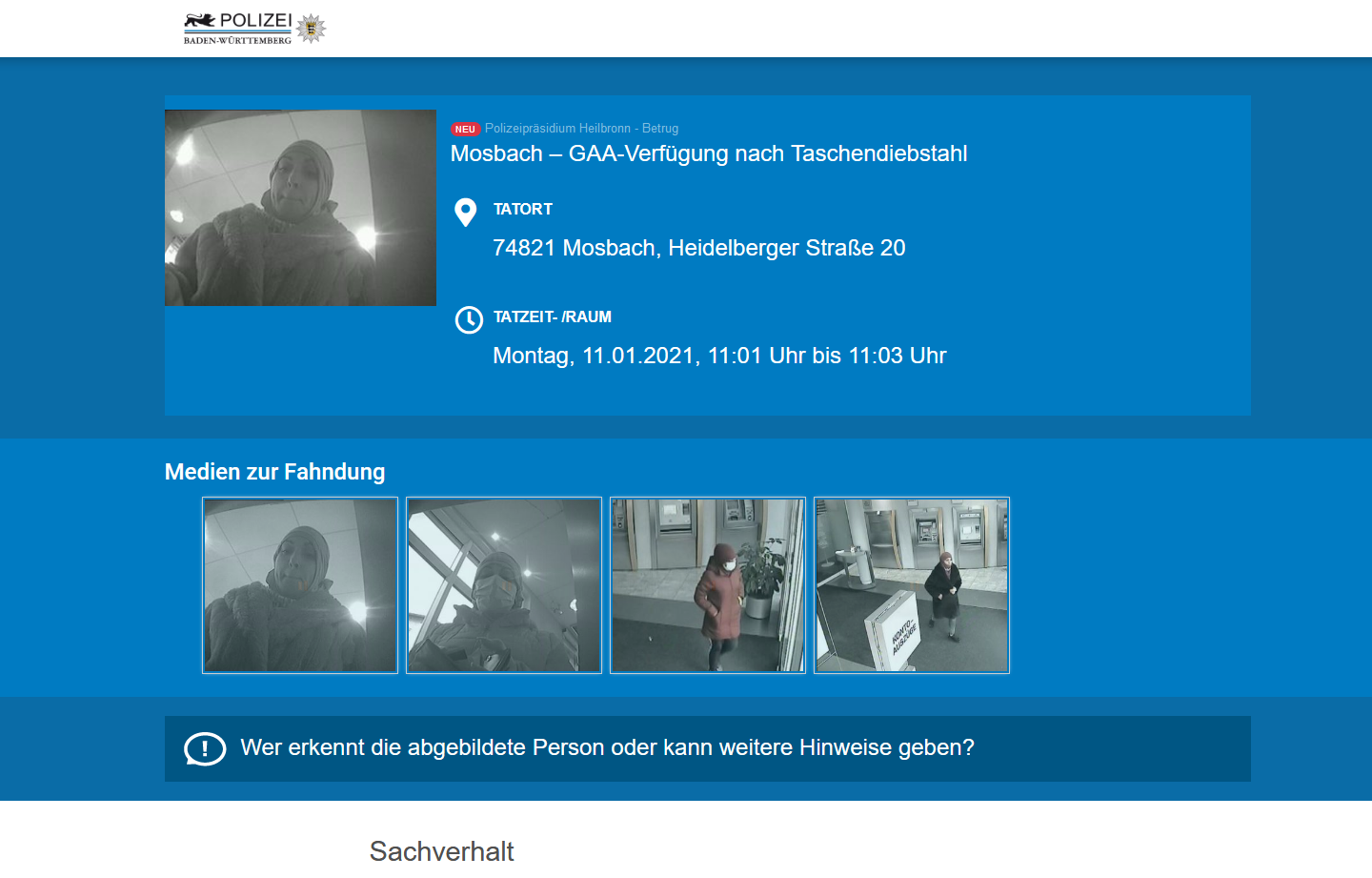This screenshot has height=878, width=1372.
Task: Click the red NEU badge
Action: (465, 129)
